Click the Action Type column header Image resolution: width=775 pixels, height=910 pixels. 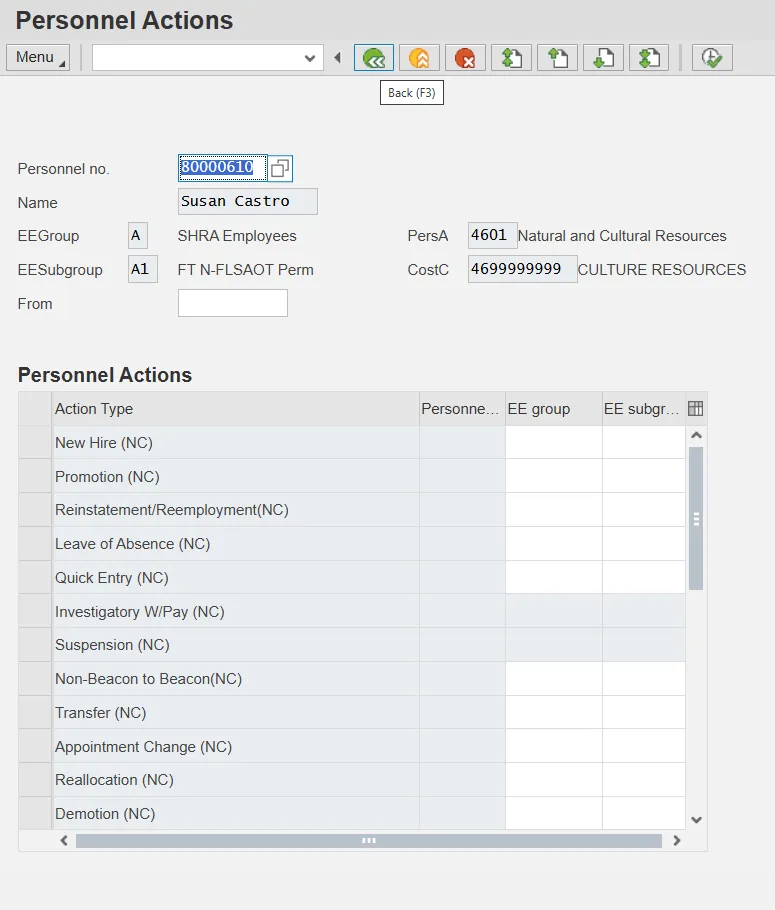(235, 408)
